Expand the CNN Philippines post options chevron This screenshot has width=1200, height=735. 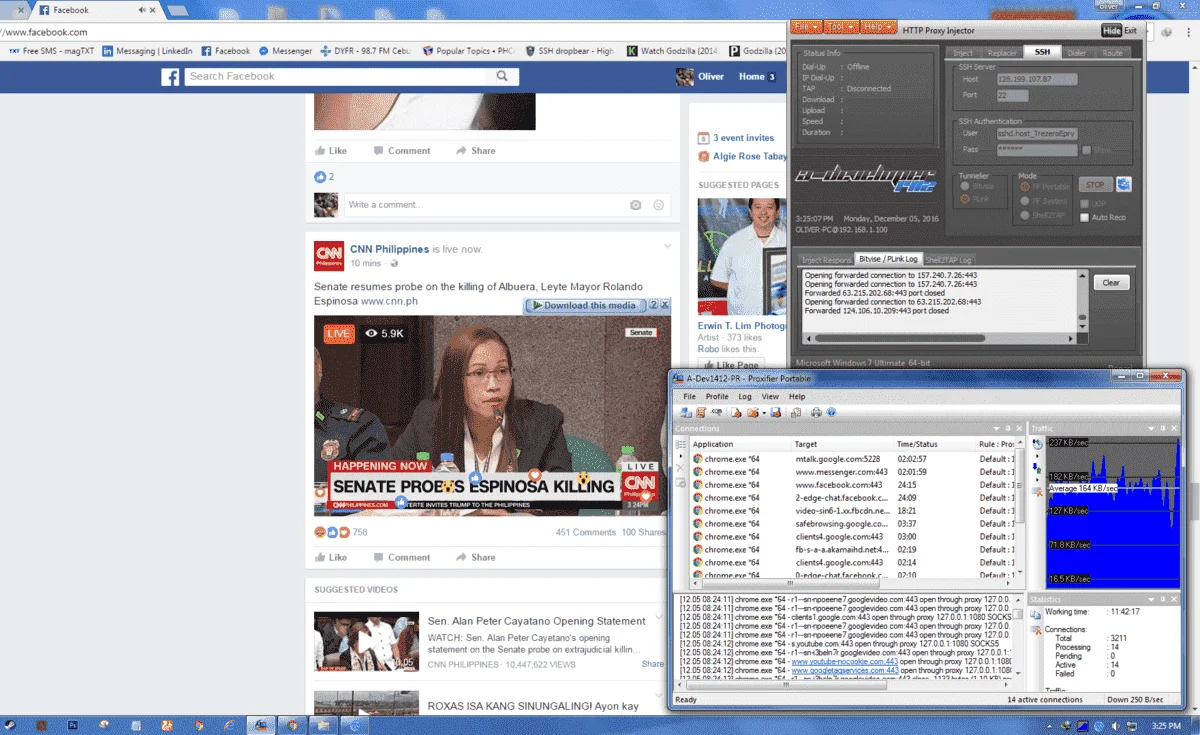[x=668, y=246]
